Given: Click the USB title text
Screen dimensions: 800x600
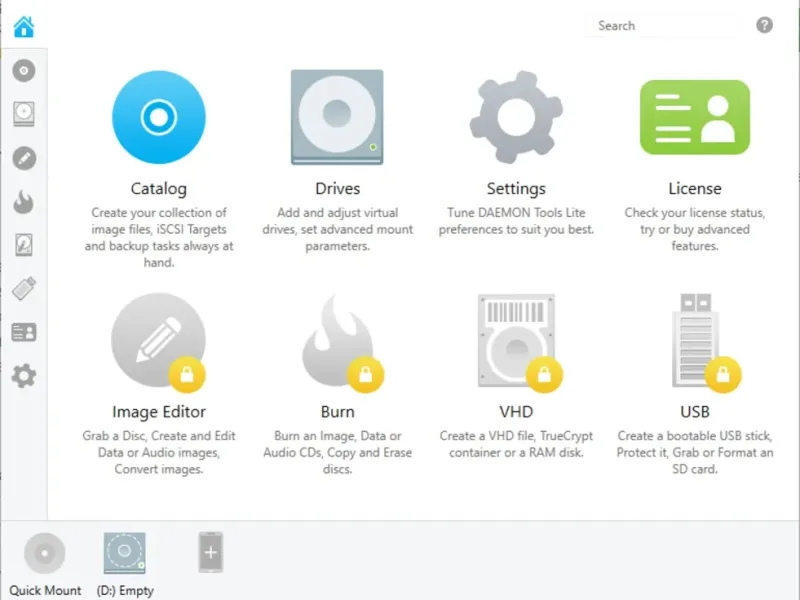Looking at the screenshot, I should 695,411.
